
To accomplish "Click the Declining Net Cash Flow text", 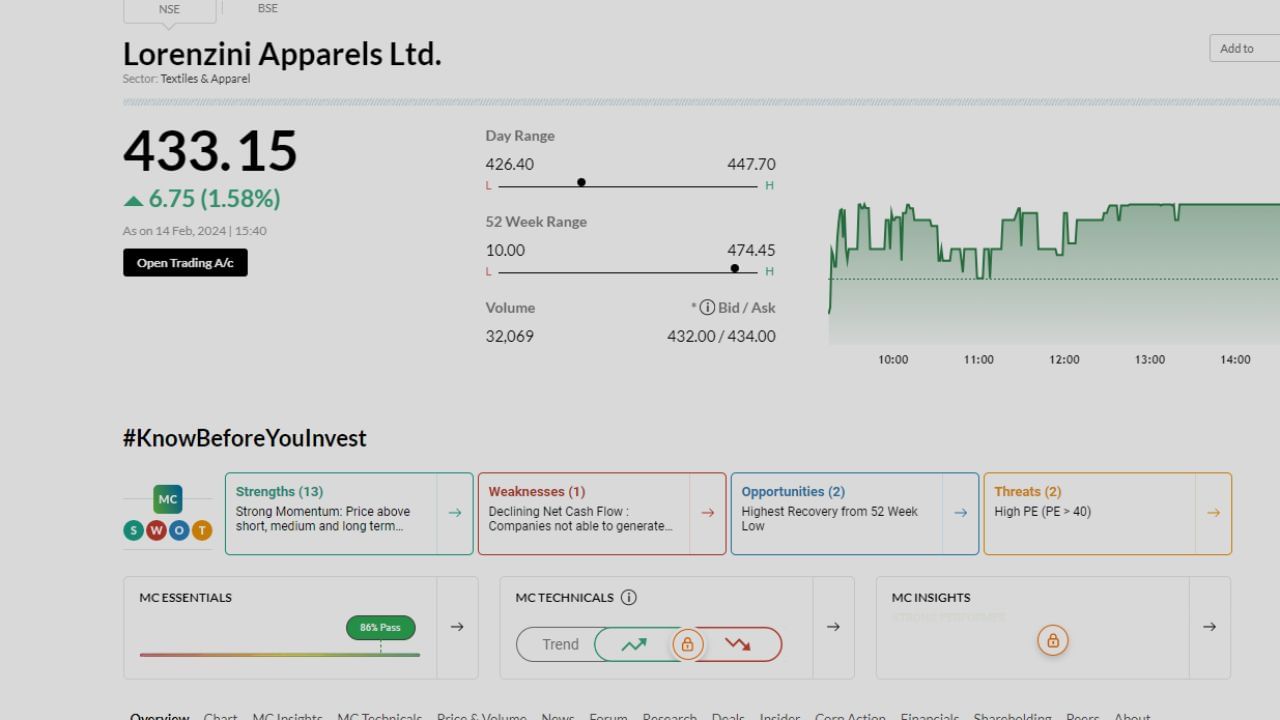I will pos(581,519).
